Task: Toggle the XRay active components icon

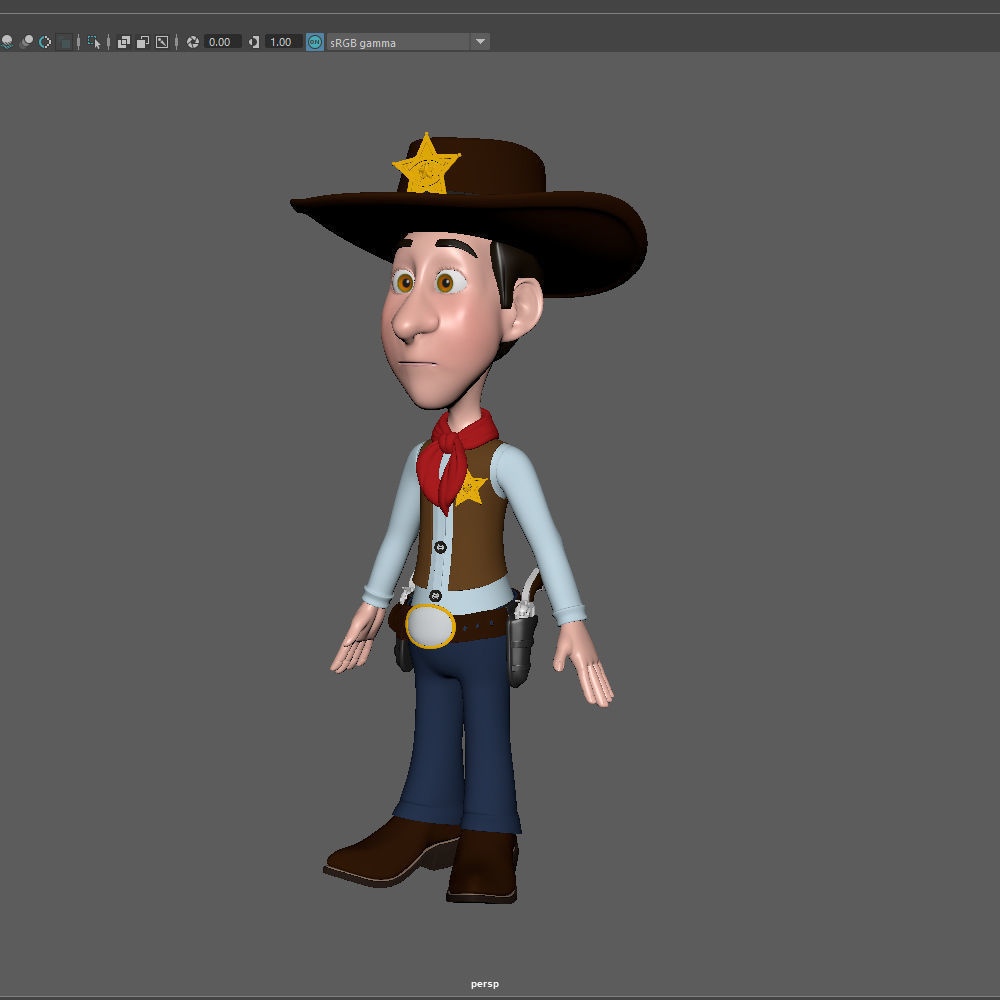Action: (143, 42)
